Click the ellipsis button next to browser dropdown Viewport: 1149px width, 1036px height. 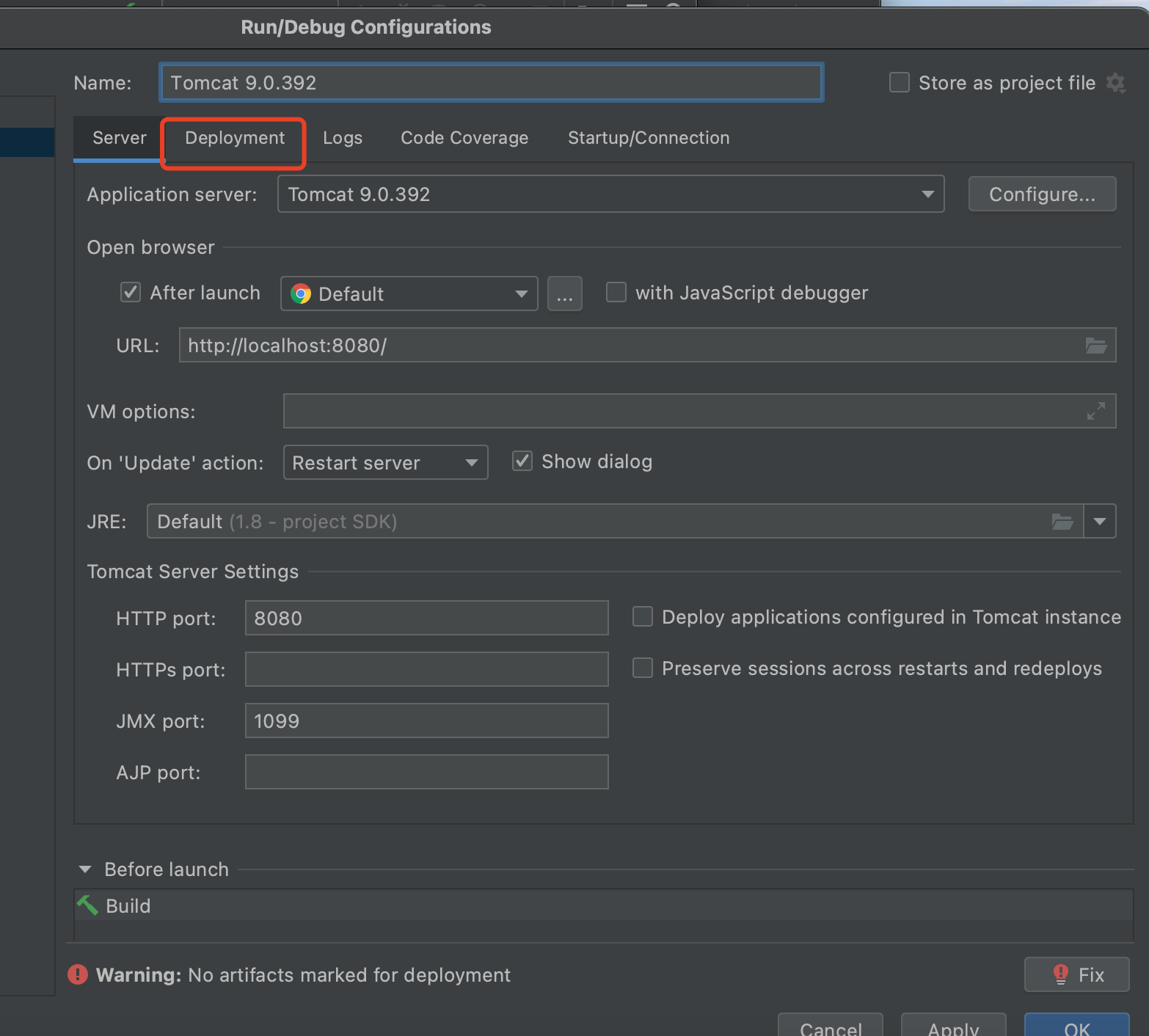point(565,293)
